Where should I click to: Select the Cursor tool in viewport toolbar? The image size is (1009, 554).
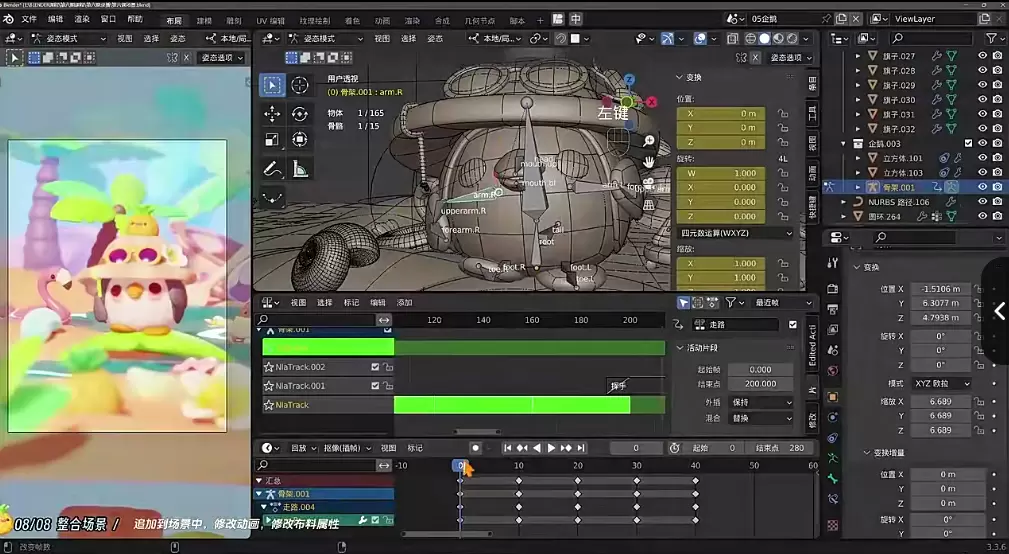pyautogui.click(x=299, y=85)
